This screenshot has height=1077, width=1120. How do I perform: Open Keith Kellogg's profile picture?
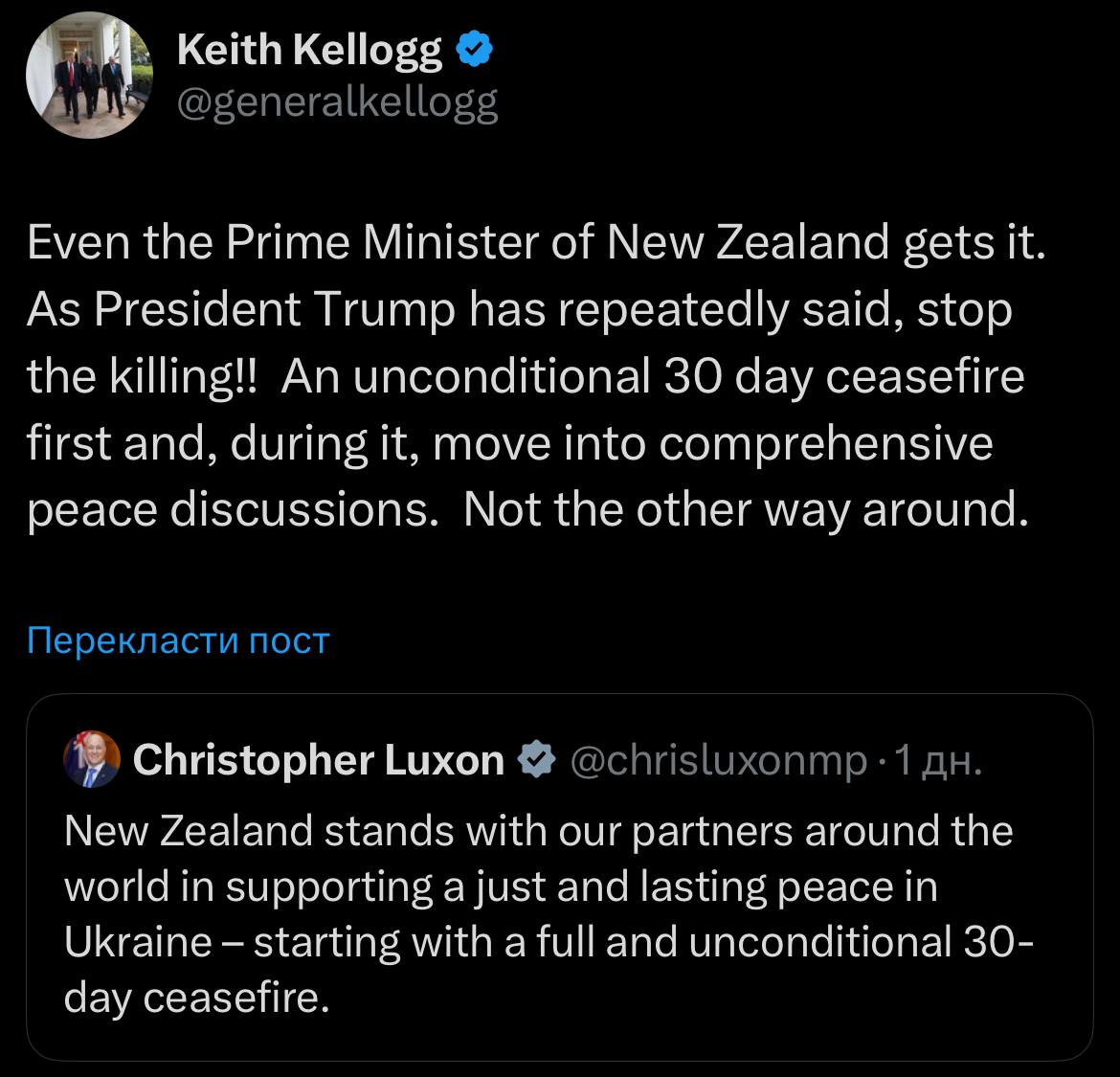(x=88, y=77)
